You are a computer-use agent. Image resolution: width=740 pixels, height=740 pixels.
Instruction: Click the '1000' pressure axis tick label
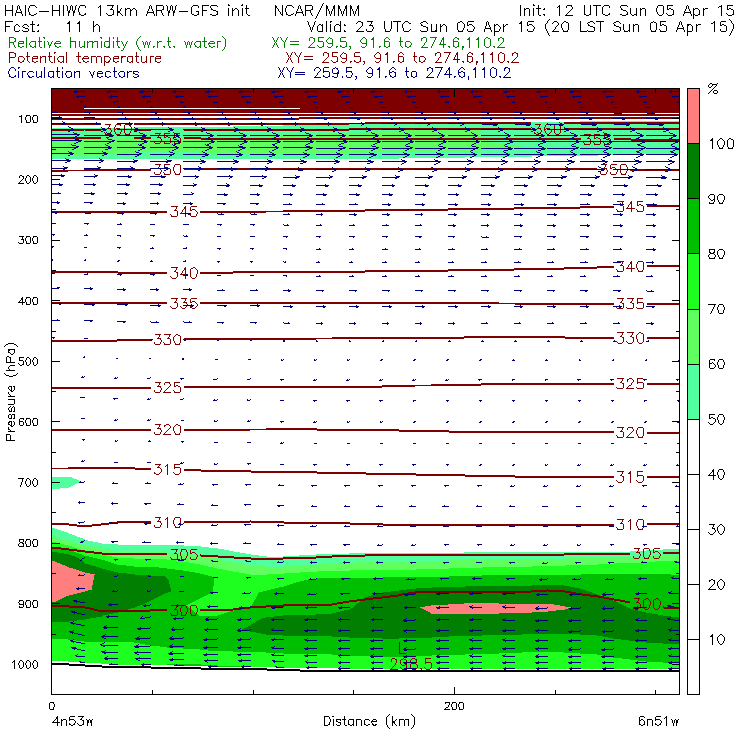coord(25,664)
